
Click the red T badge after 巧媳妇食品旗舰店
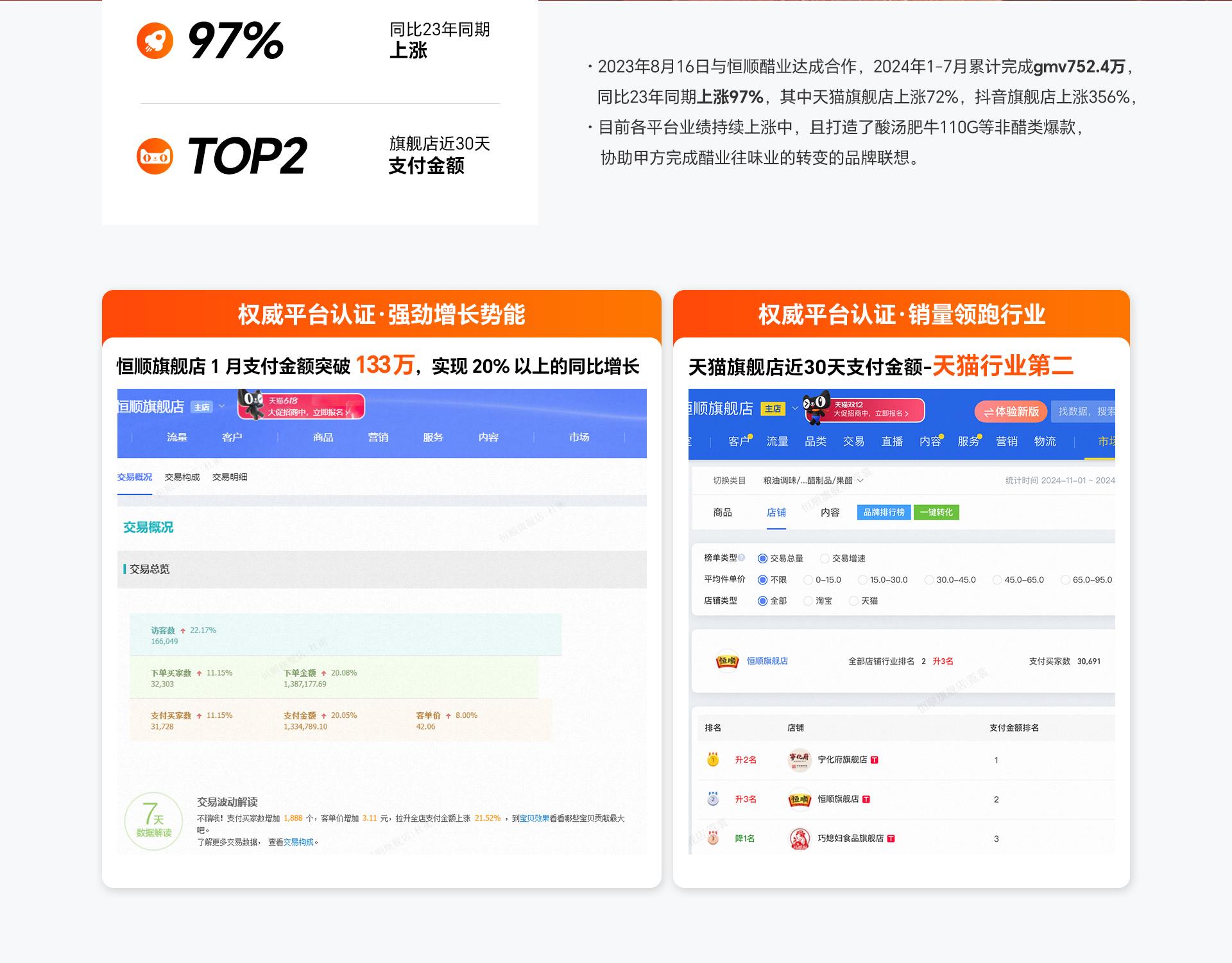[x=891, y=839]
